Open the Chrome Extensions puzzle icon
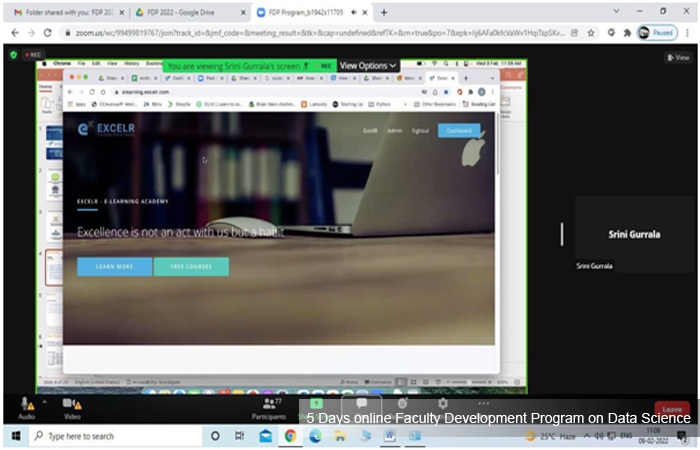 [x=627, y=33]
